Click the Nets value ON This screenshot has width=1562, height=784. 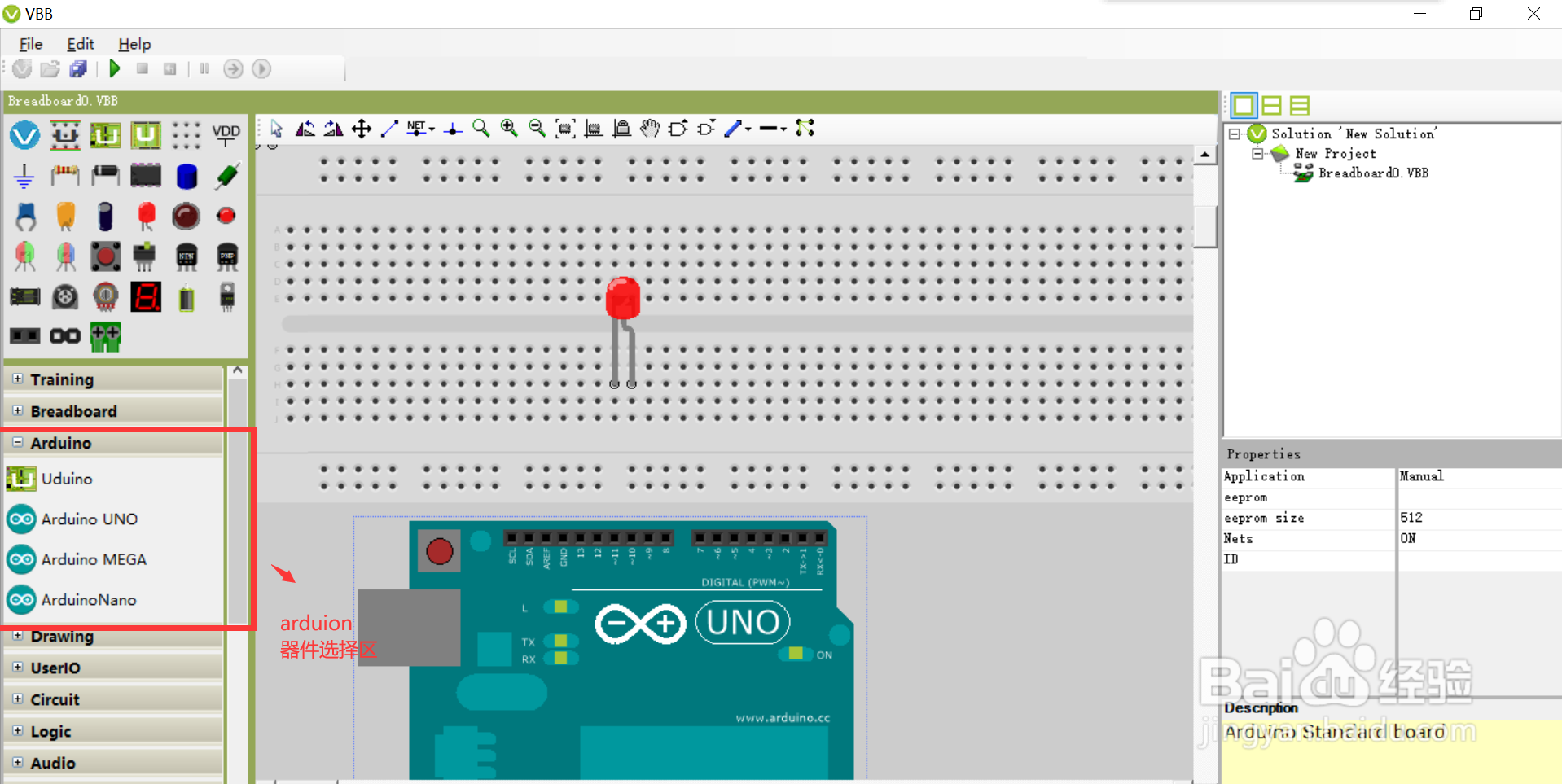(1408, 538)
